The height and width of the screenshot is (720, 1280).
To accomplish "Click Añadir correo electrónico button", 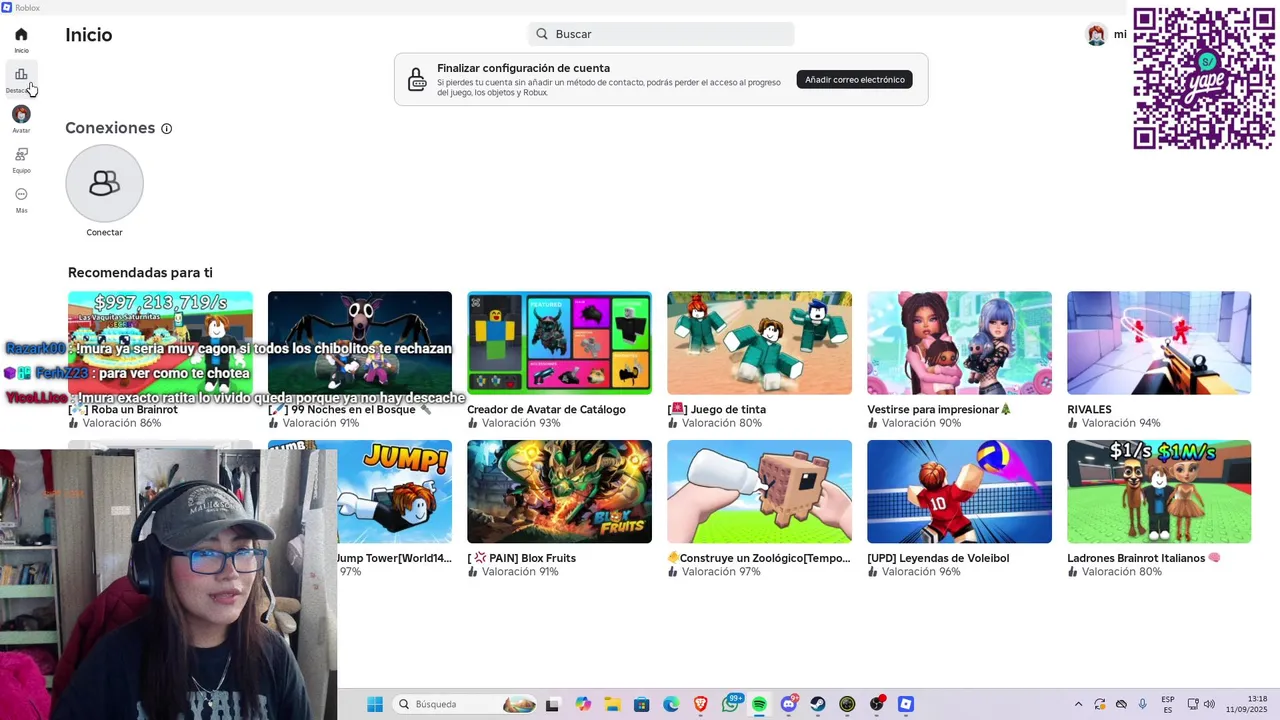I will [x=855, y=80].
